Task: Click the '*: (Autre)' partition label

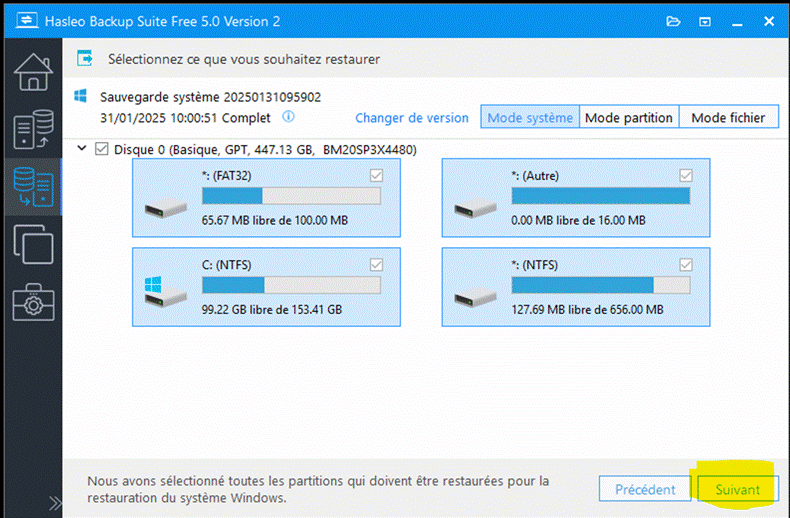Action: pyautogui.click(x=535, y=176)
